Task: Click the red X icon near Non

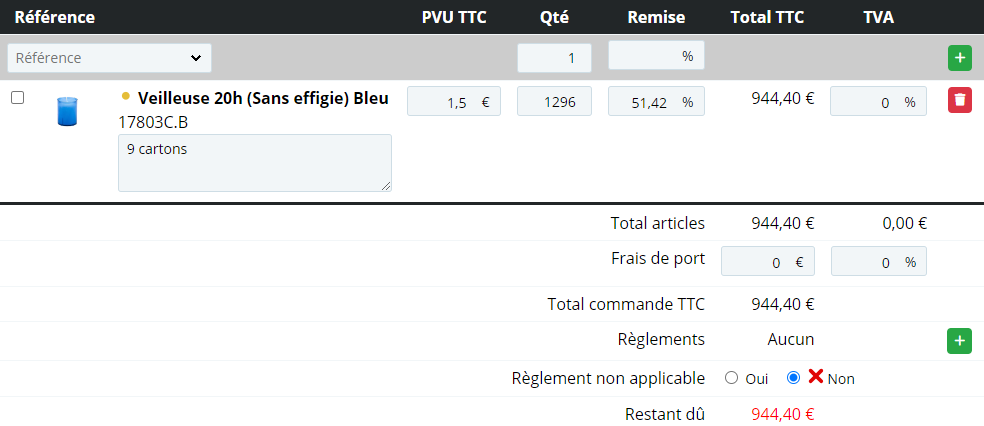Action: 815,376
